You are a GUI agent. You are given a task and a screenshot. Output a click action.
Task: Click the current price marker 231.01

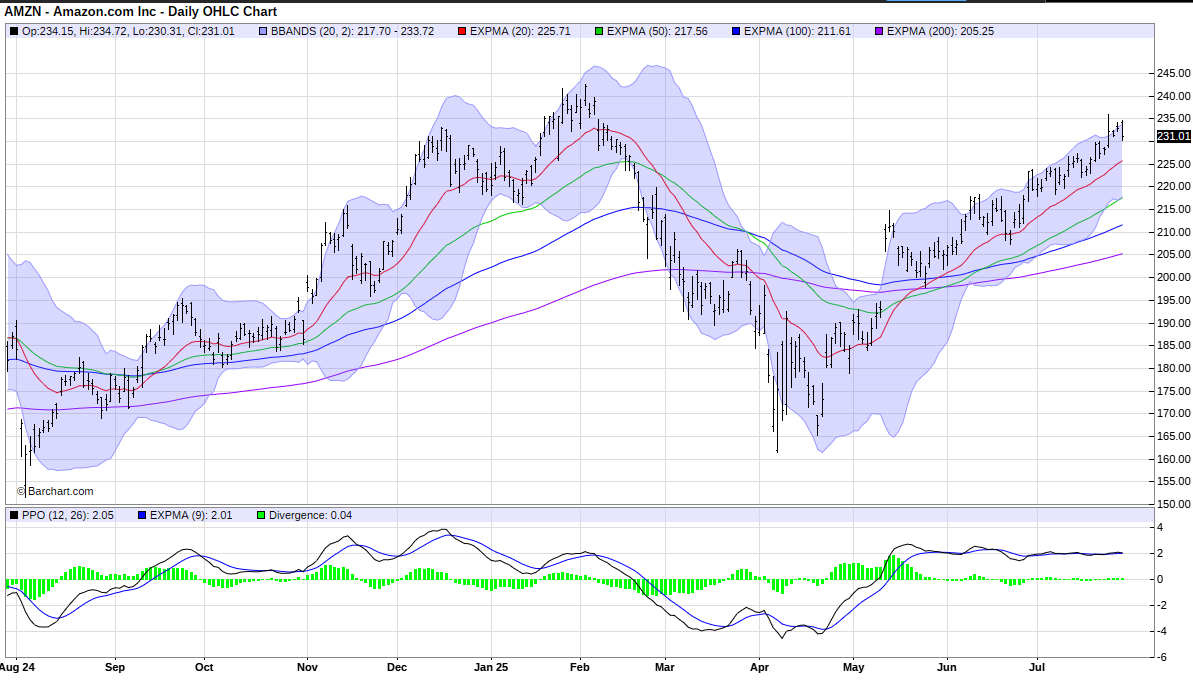(x=1173, y=136)
